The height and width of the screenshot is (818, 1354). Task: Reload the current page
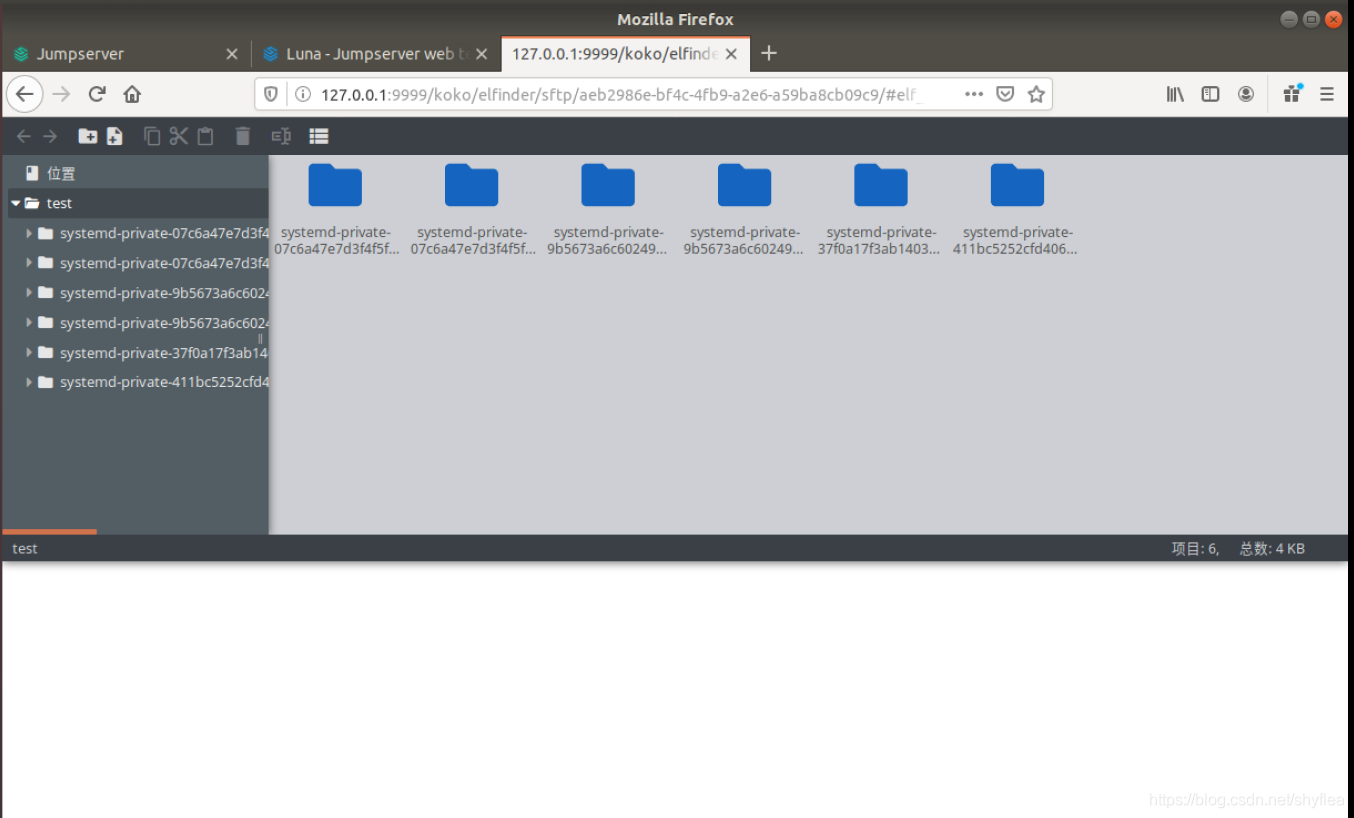(97, 94)
